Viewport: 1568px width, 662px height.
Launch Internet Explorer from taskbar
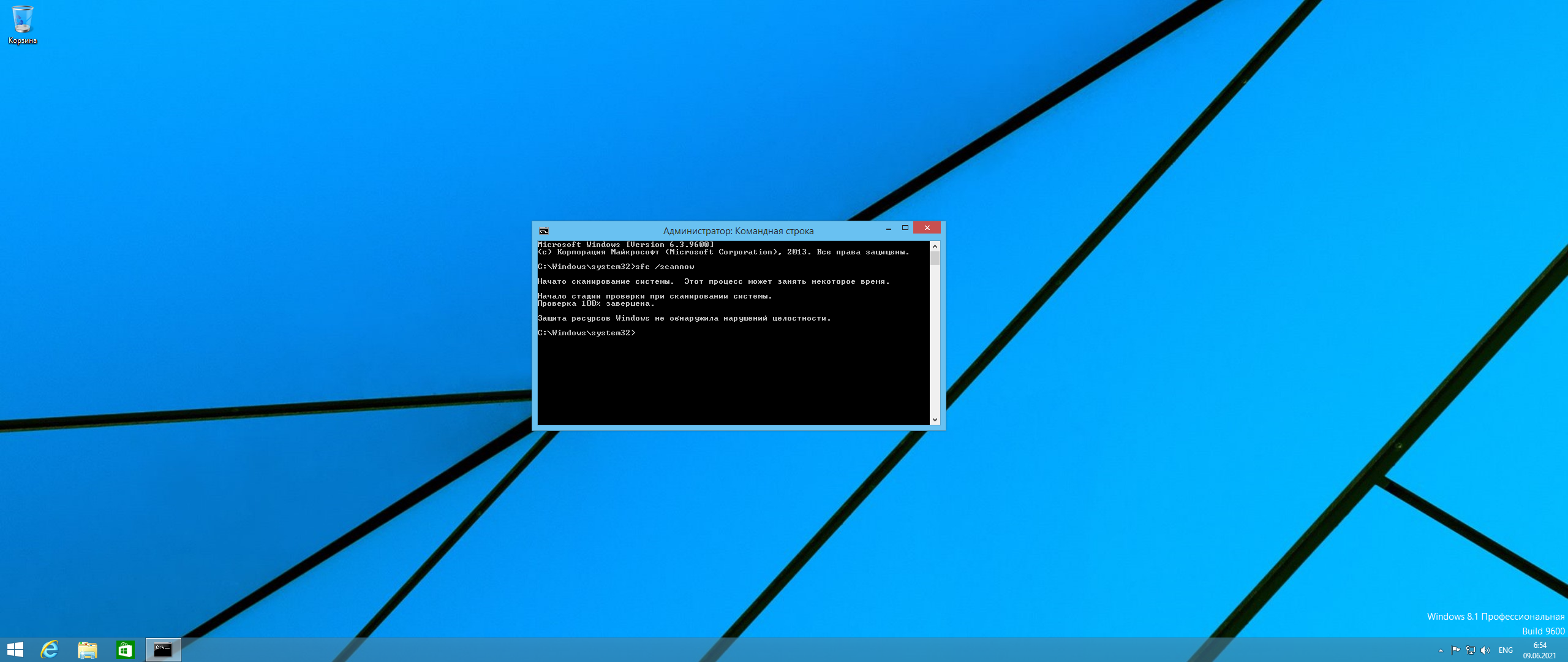point(50,650)
